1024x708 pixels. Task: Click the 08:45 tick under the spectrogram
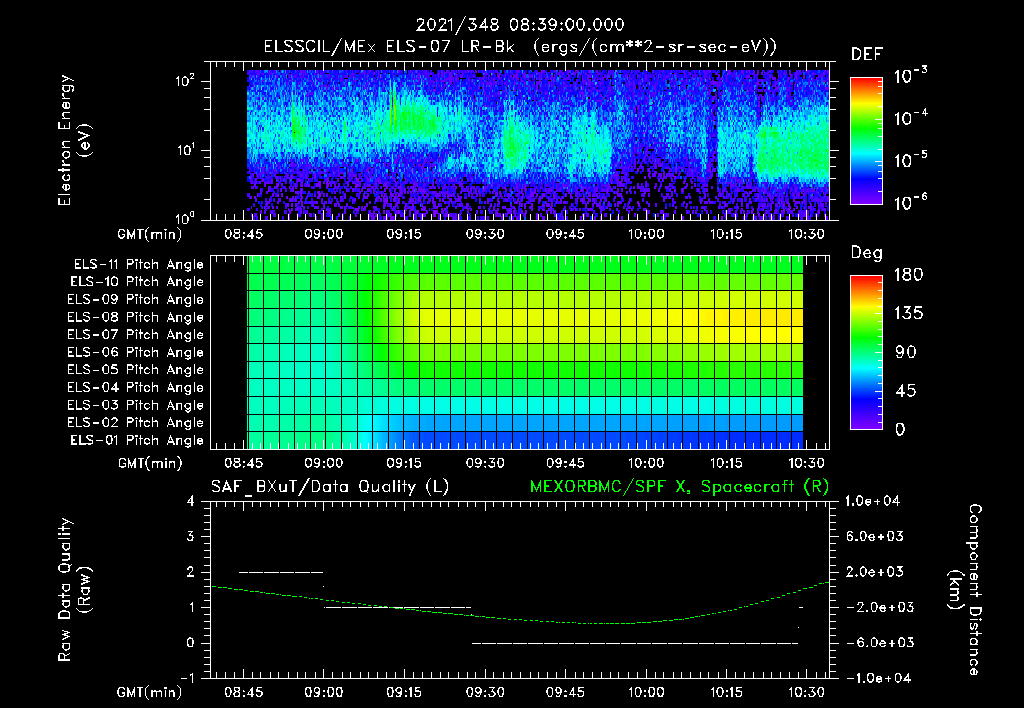[x=243, y=234]
